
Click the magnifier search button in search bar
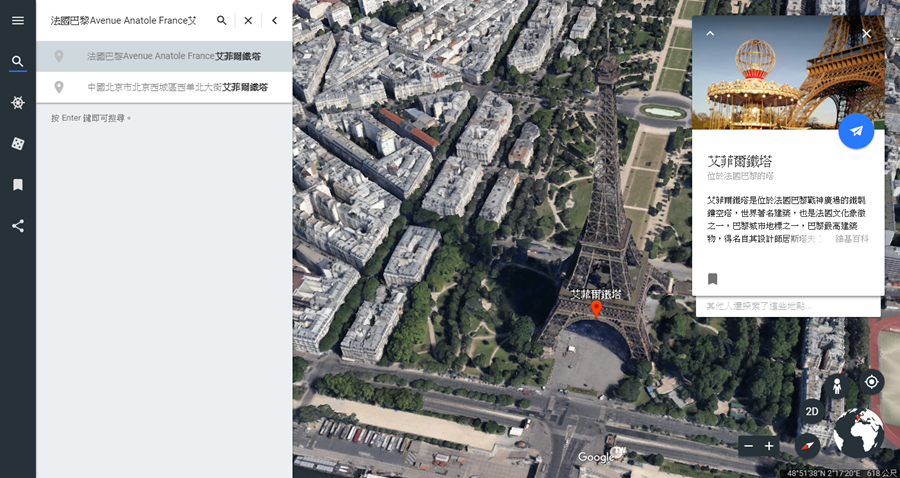click(222, 21)
